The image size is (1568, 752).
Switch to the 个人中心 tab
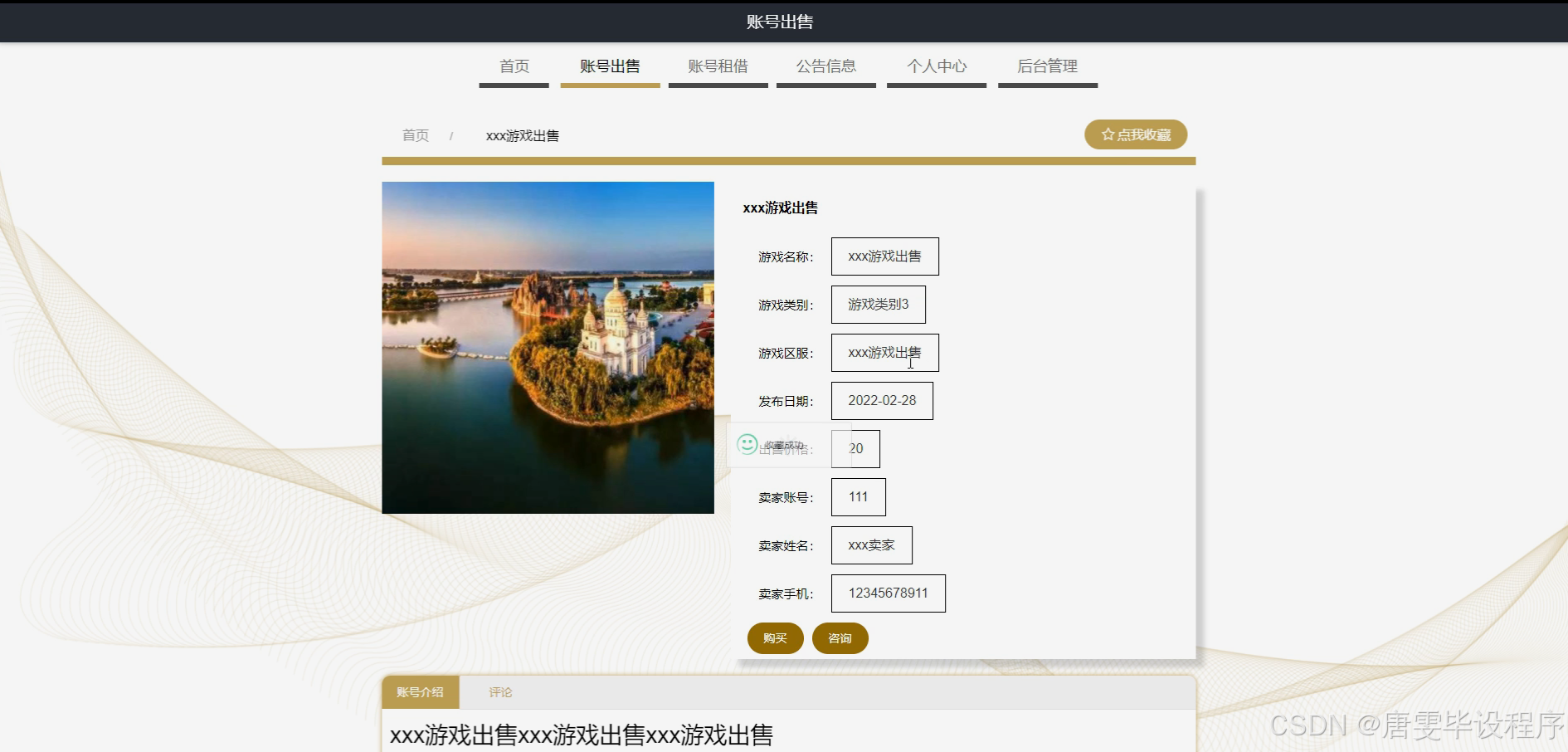coord(937,66)
